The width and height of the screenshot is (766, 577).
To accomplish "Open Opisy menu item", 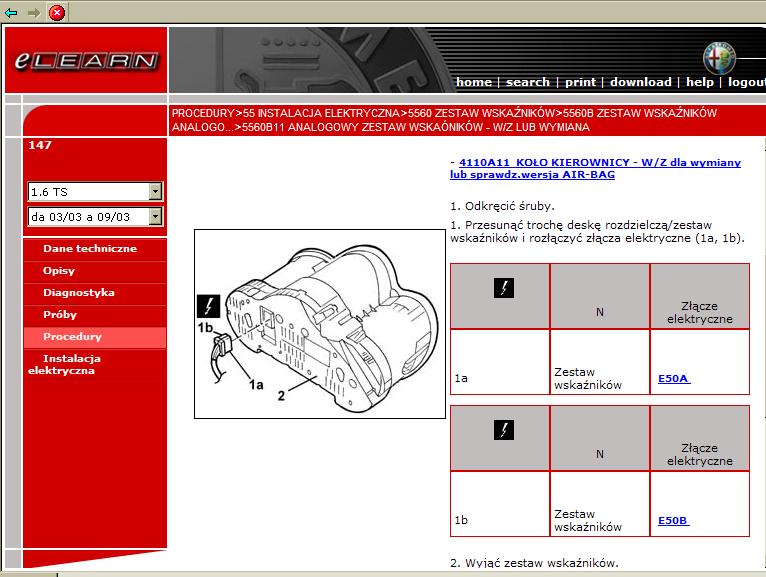I will click(x=59, y=271).
